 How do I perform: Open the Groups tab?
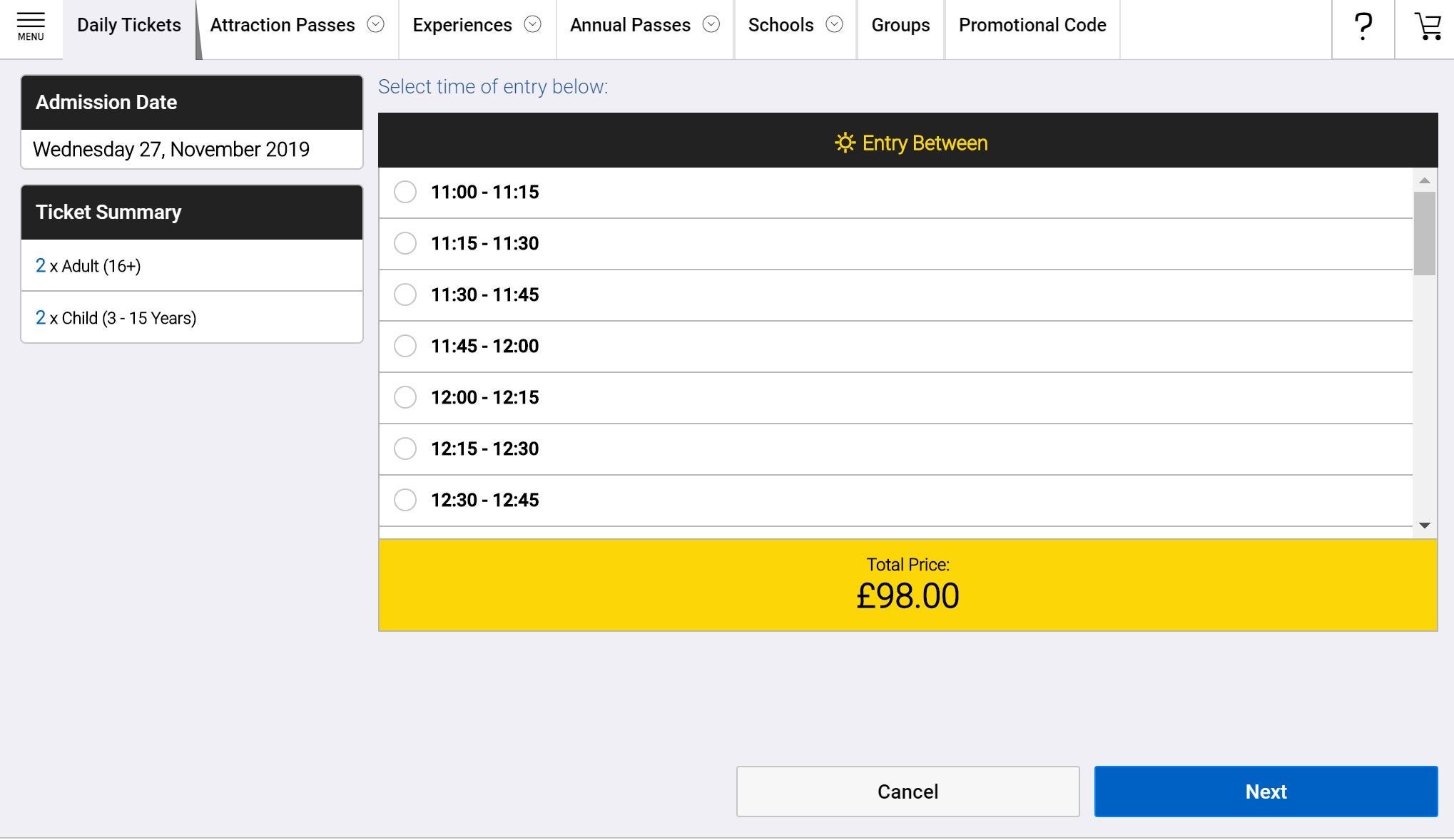(x=900, y=26)
